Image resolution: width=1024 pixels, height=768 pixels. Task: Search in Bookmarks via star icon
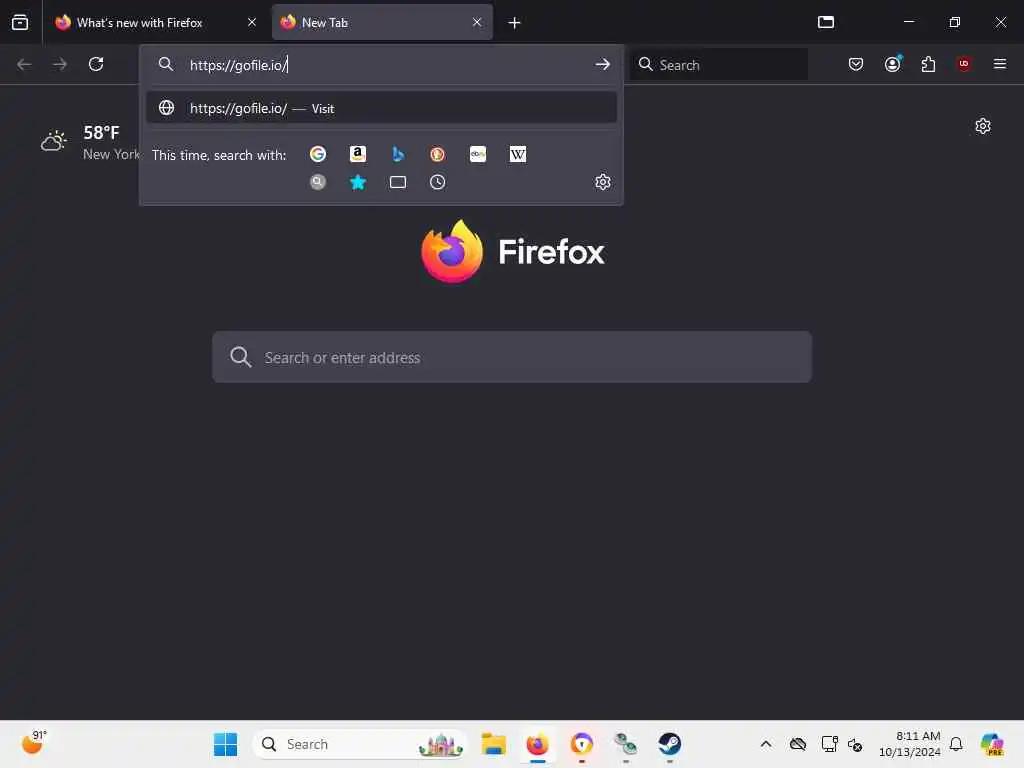358,182
